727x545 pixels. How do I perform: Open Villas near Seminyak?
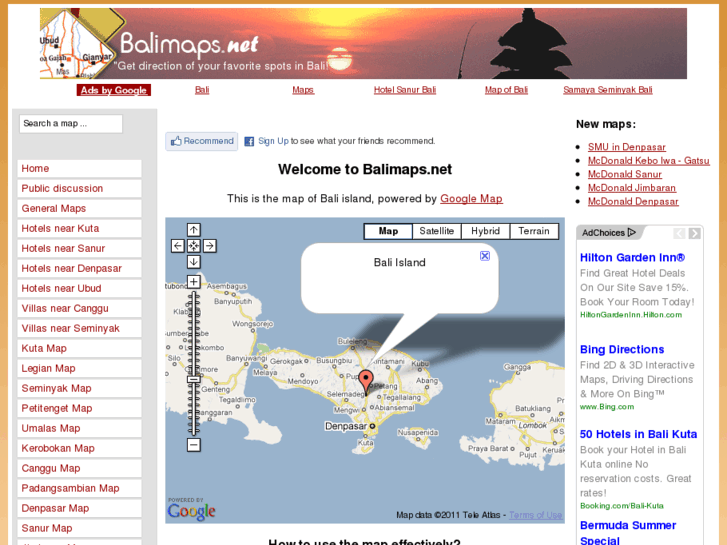tap(79, 328)
